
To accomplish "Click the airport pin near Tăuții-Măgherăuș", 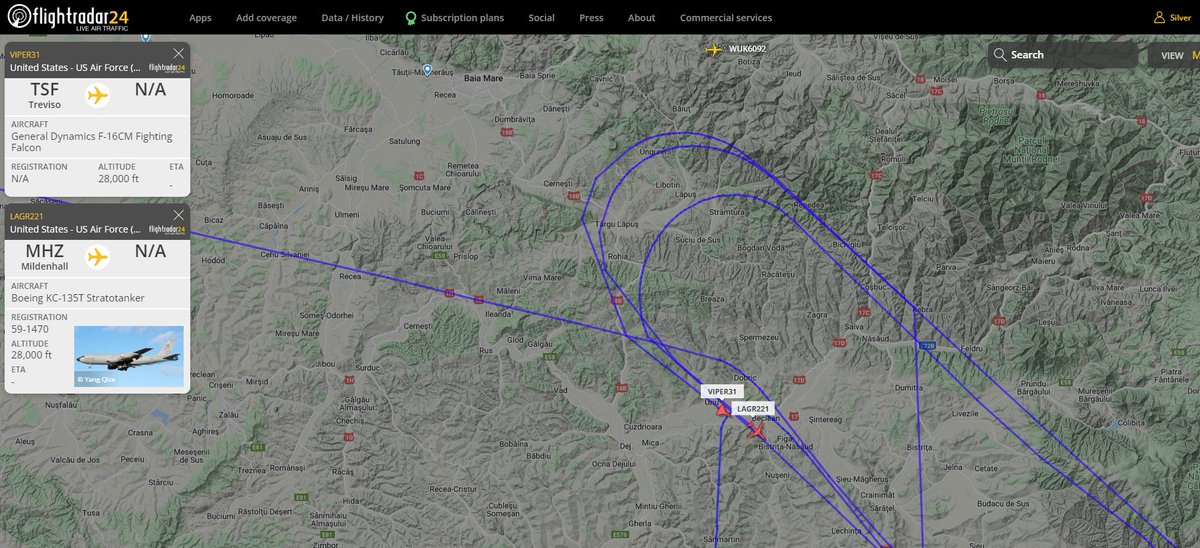I will [428, 69].
